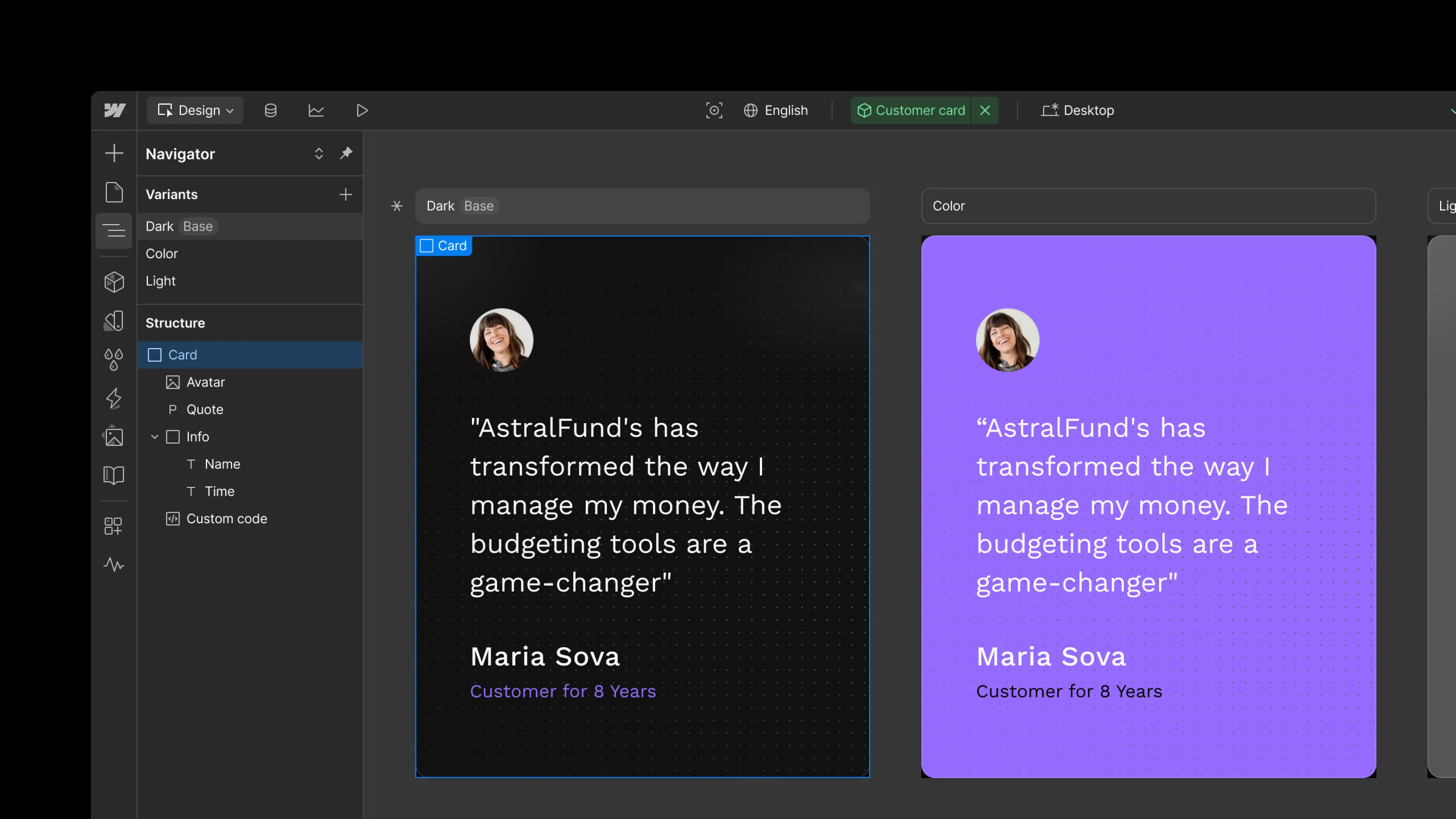1456x819 pixels.
Task: Open the Interactions lightning icon
Action: tap(114, 398)
